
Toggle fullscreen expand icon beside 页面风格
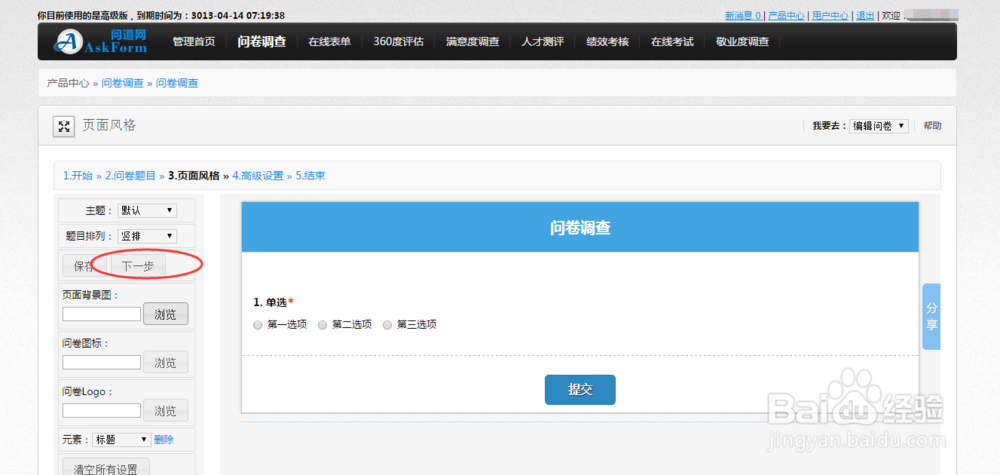pos(64,126)
